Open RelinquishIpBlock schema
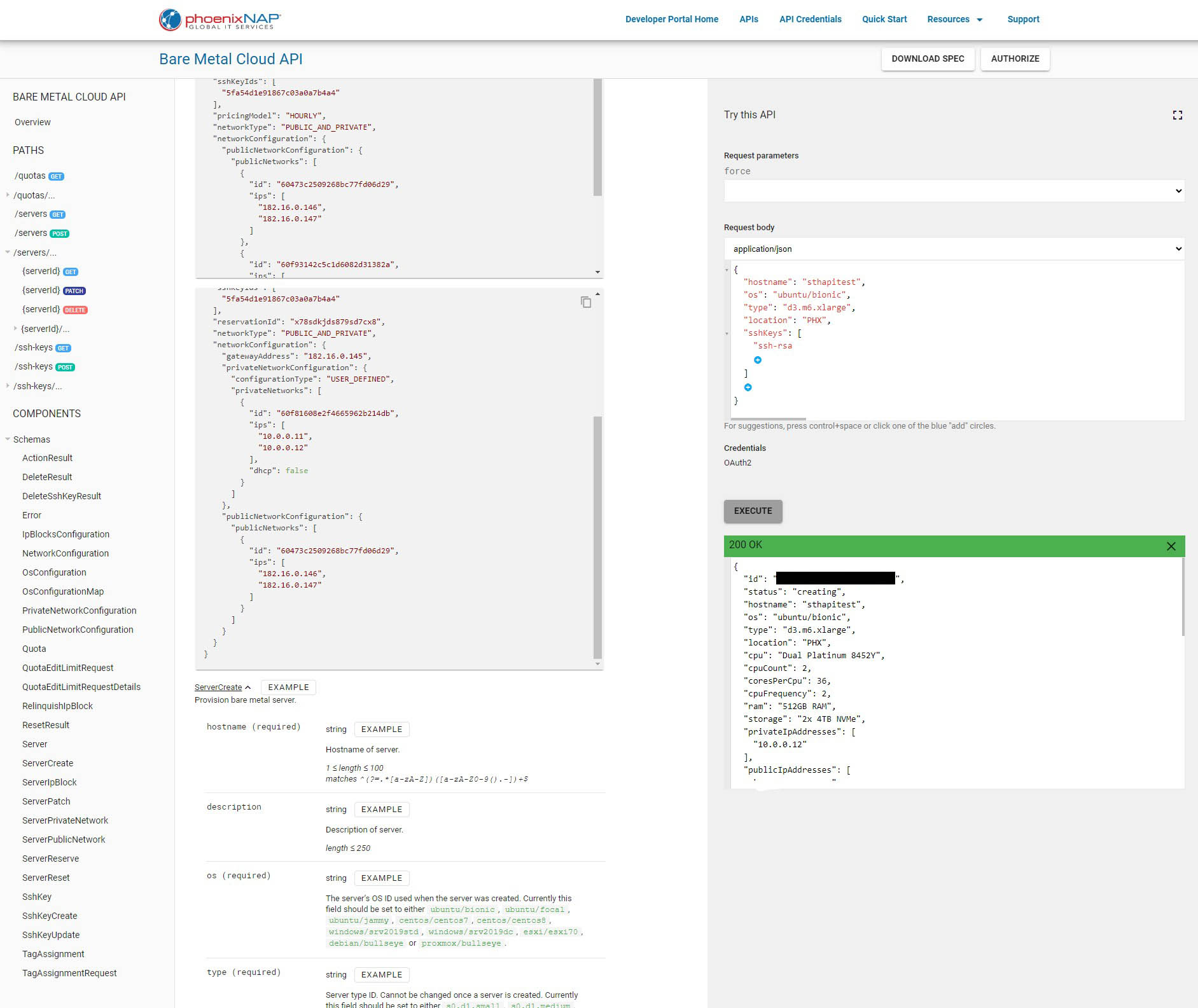The height and width of the screenshot is (1008, 1198). click(57, 706)
